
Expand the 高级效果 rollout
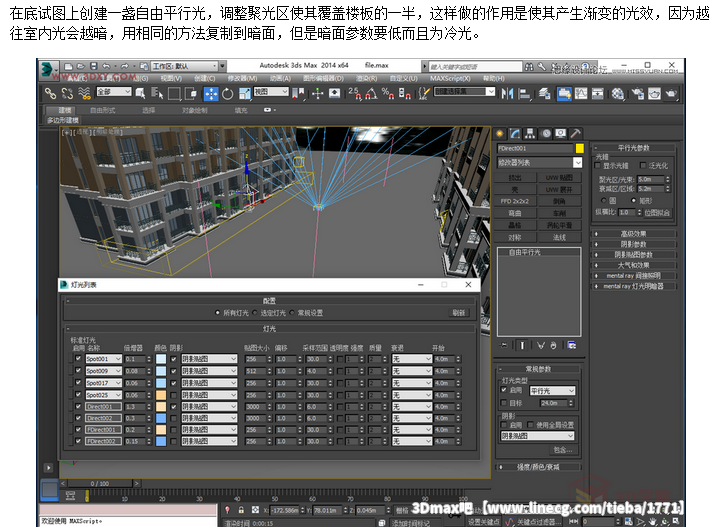click(x=634, y=234)
